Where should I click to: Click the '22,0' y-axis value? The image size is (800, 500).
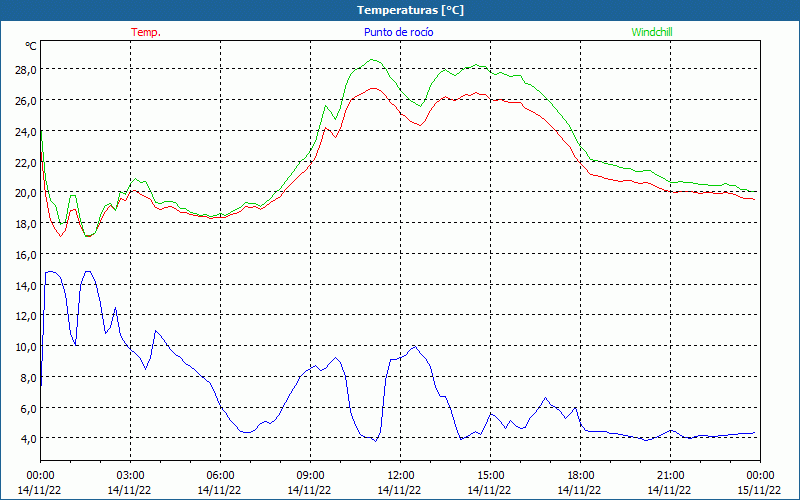tap(26, 162)
